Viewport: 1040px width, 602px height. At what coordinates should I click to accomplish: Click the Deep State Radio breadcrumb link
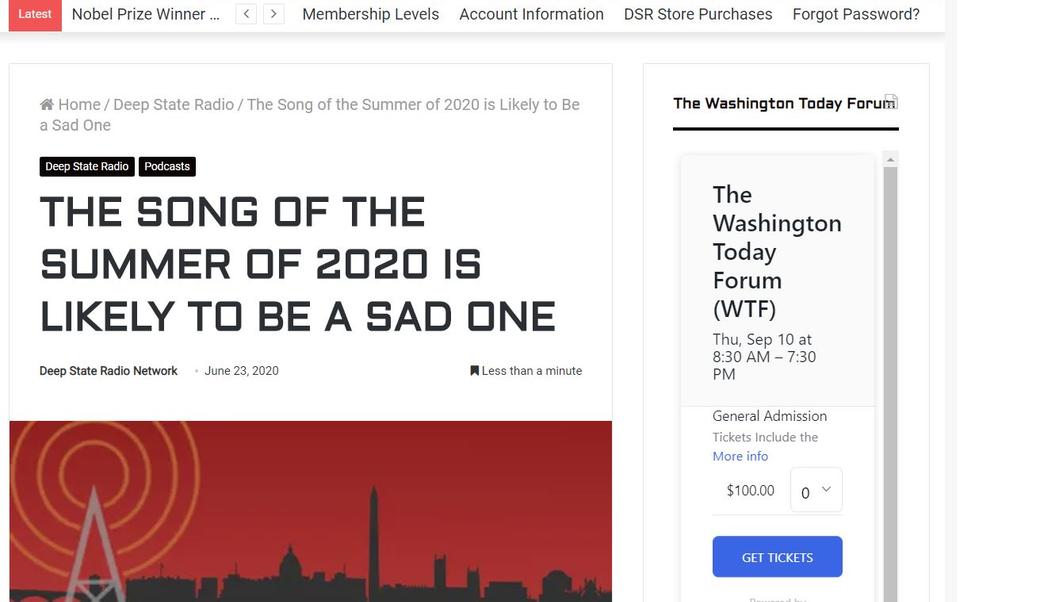click(174, 103)
